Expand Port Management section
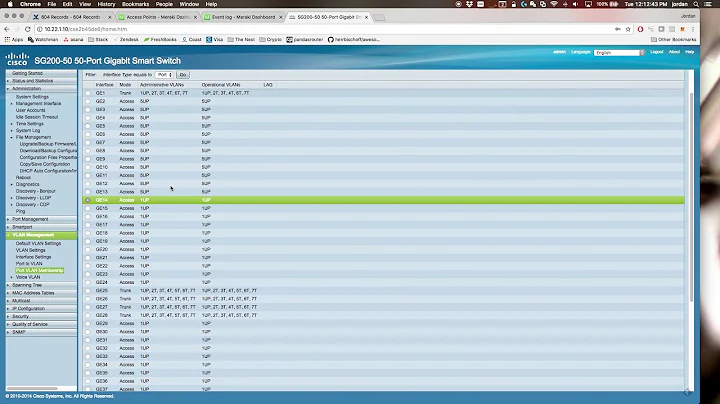The image size is (720, 404). [30, 219]
